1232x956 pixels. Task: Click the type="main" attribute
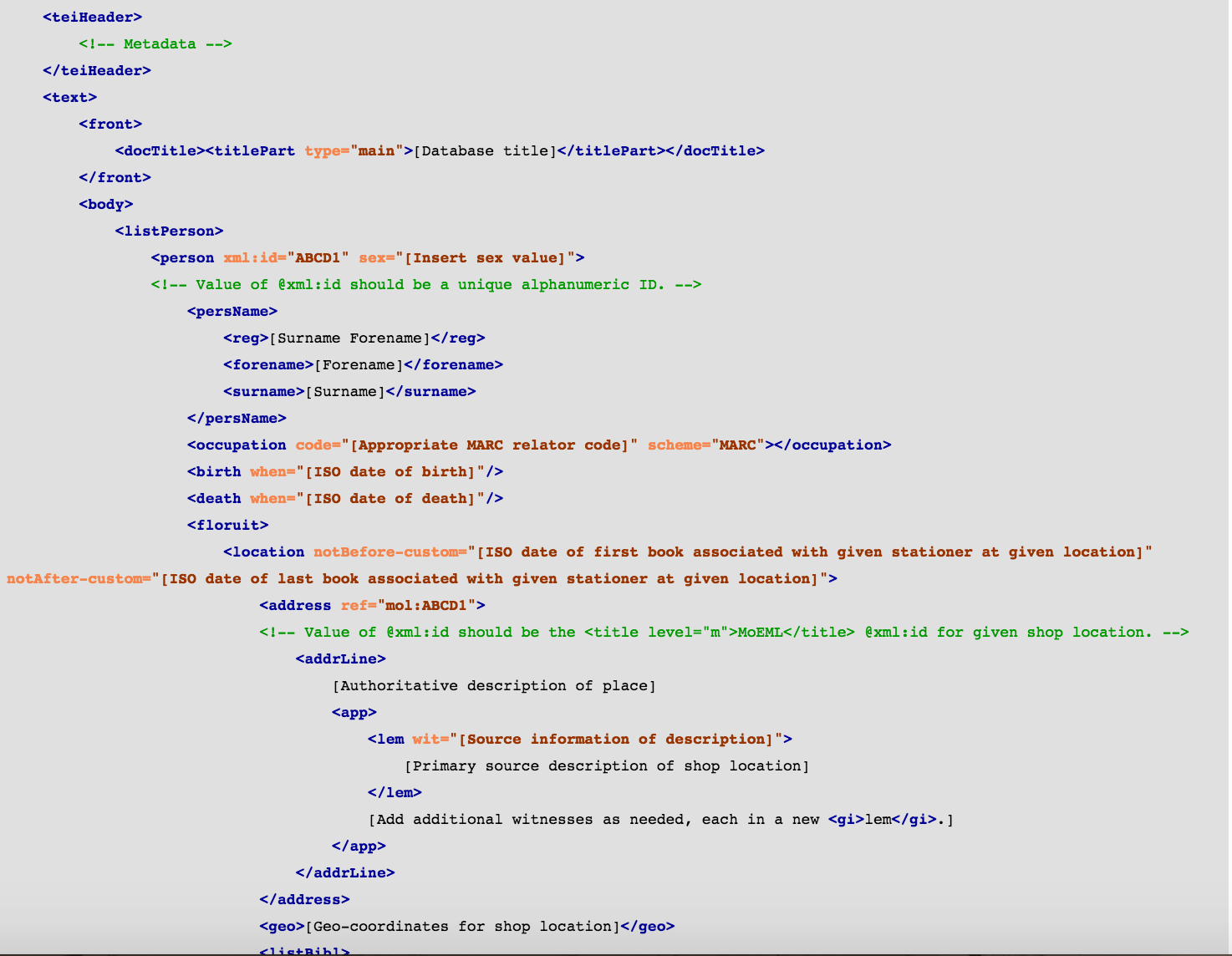(354, 150)
